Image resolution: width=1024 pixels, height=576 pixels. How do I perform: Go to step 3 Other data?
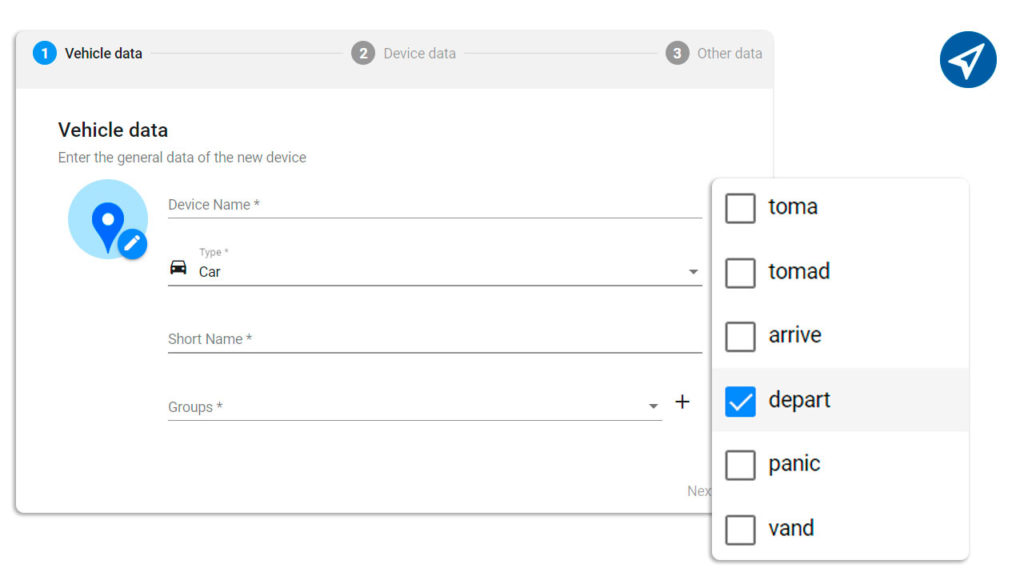714,54
